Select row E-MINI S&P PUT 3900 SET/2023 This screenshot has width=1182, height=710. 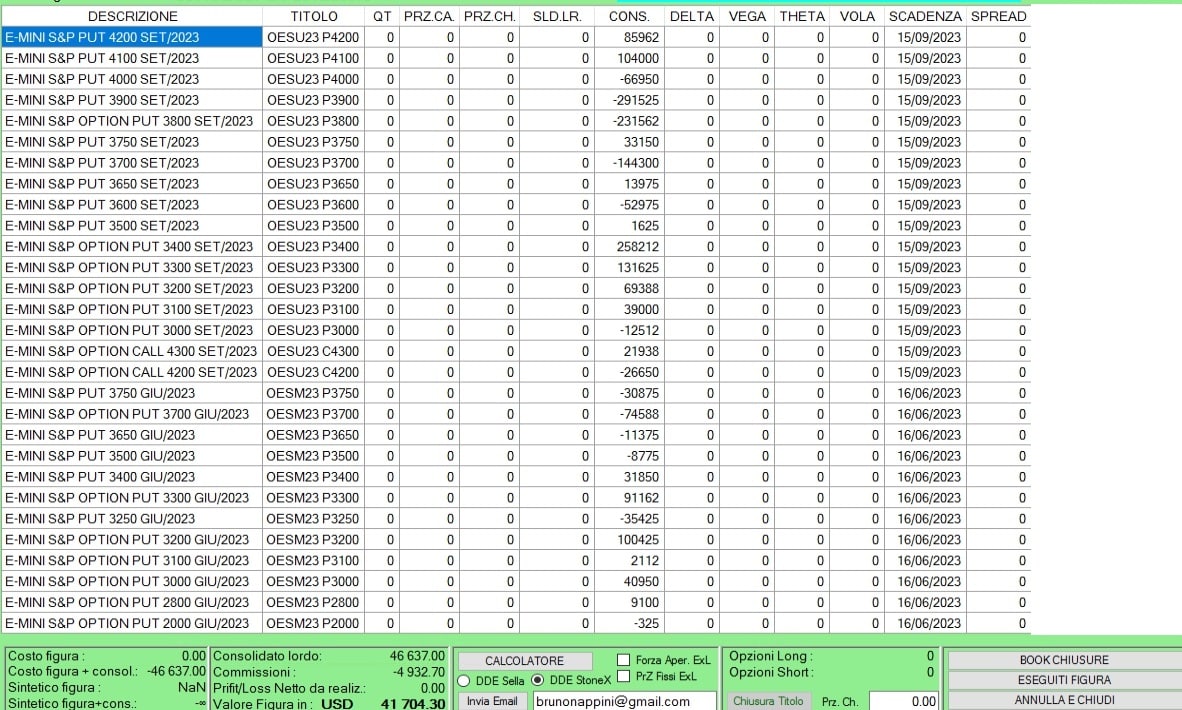pos(516,100)
